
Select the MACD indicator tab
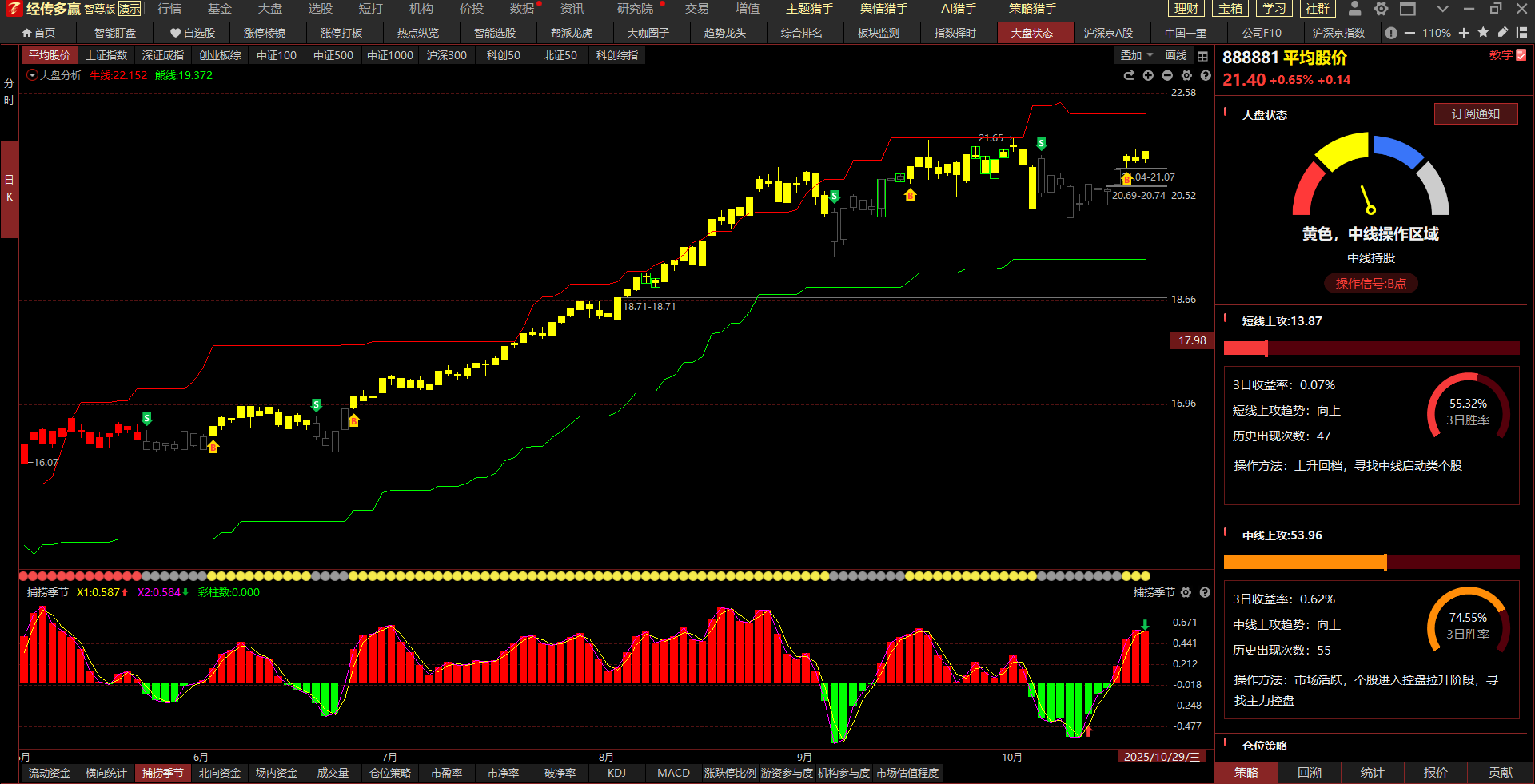coord(673,773)
